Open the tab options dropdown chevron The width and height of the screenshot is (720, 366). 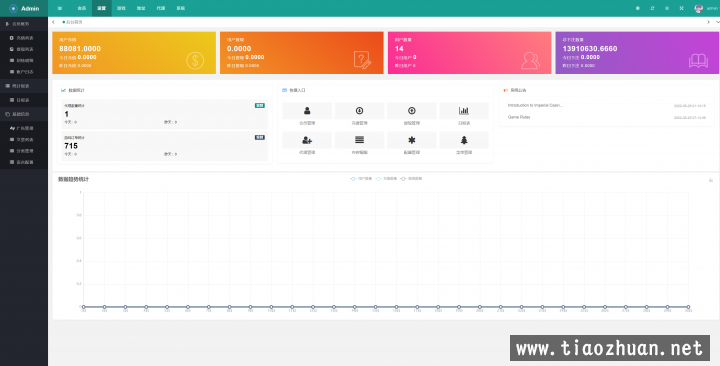[x=718, y=22]
